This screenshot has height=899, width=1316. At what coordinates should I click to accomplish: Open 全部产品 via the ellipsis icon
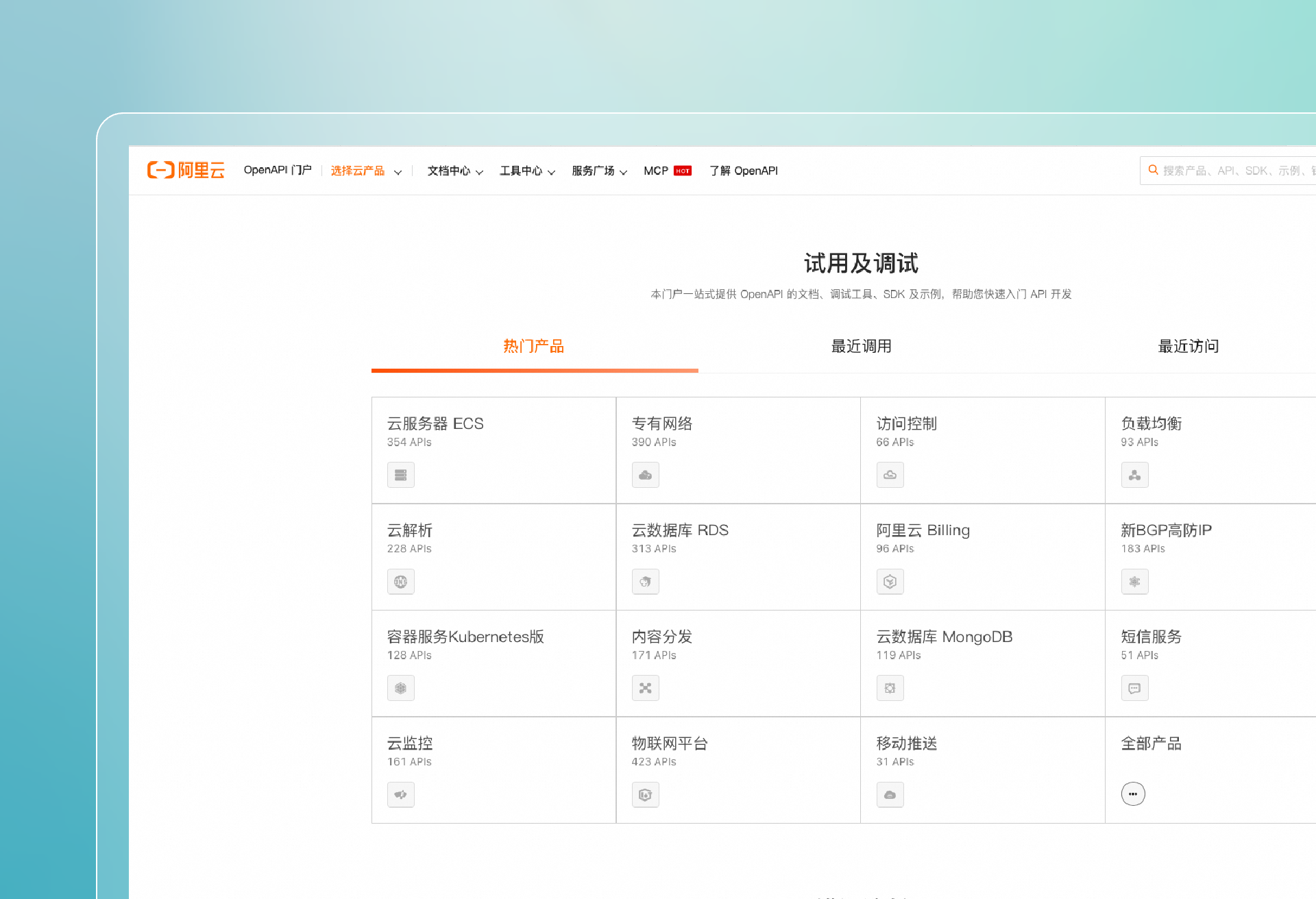[1133, 793]
